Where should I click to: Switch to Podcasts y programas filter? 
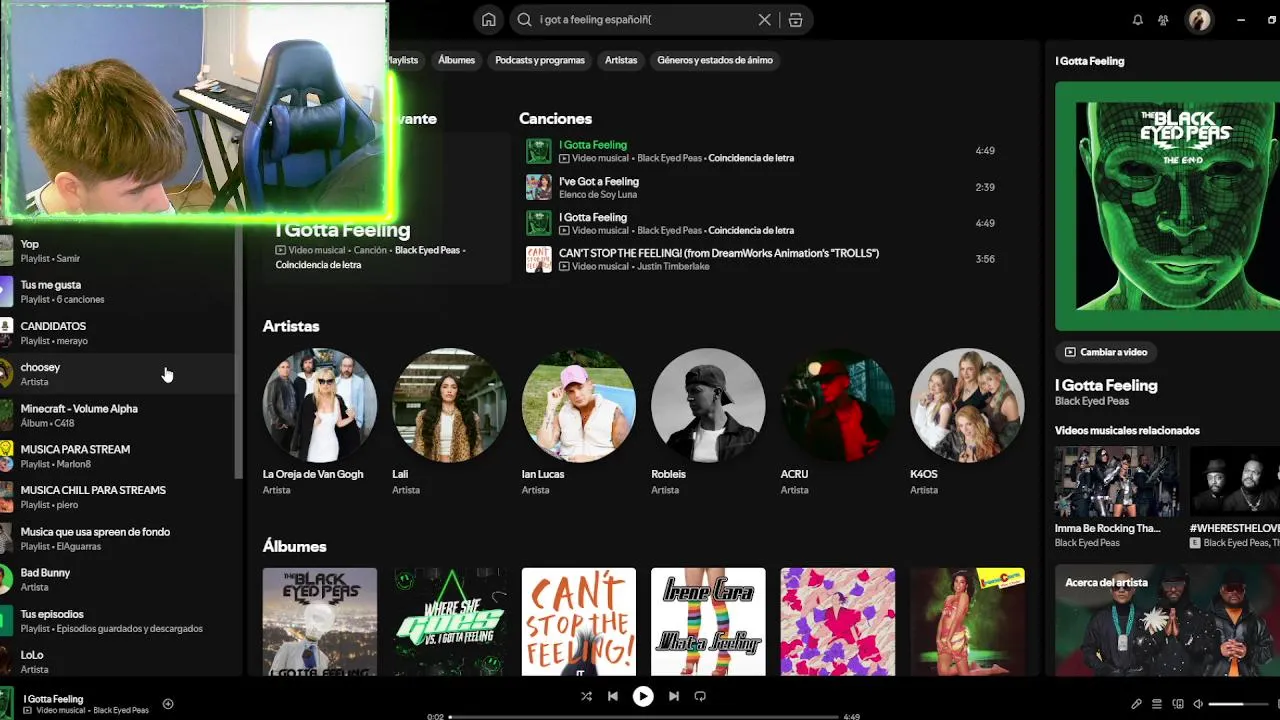tap(540, 60)
